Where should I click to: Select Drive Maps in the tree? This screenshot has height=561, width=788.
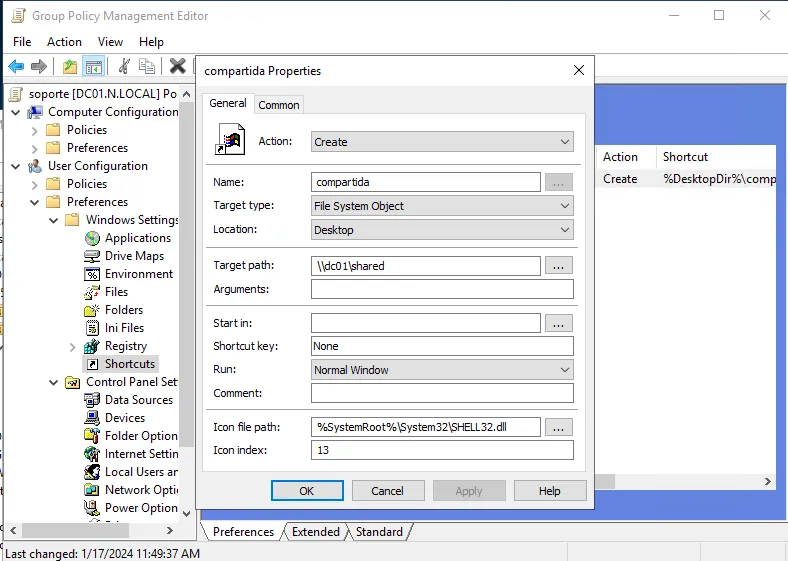134,256
